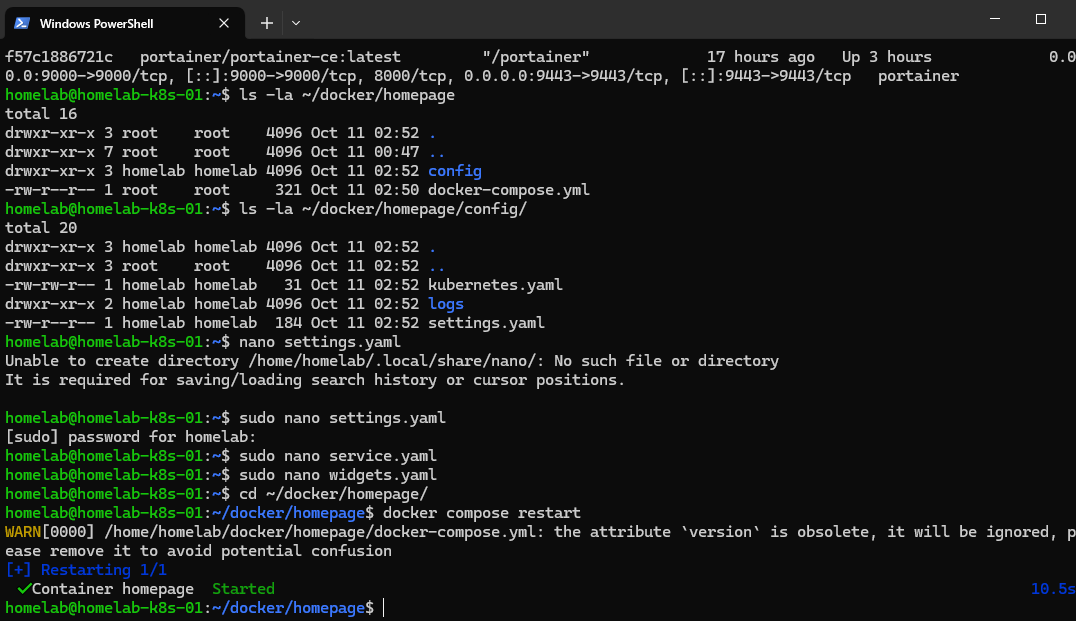Click the blue "config" directory name
This screenshot has height=621, width=1076.
[x=455, y=171]
